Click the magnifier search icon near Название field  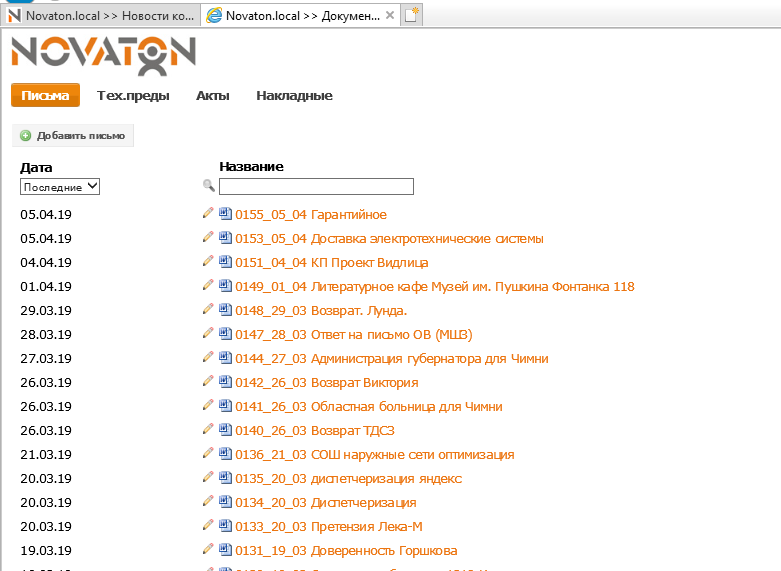point(209,186)
